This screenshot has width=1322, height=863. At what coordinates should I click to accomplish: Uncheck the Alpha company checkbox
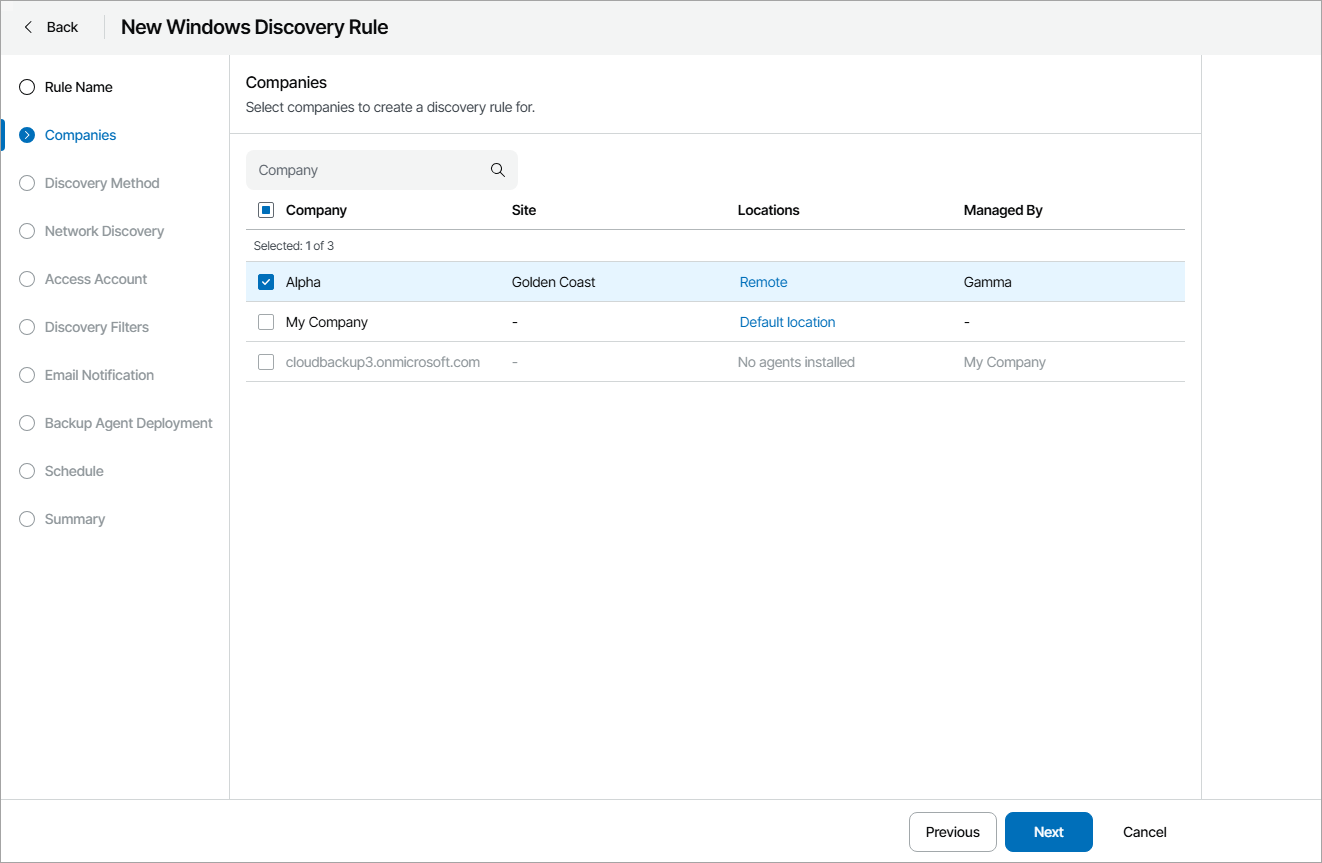[266, 282]
